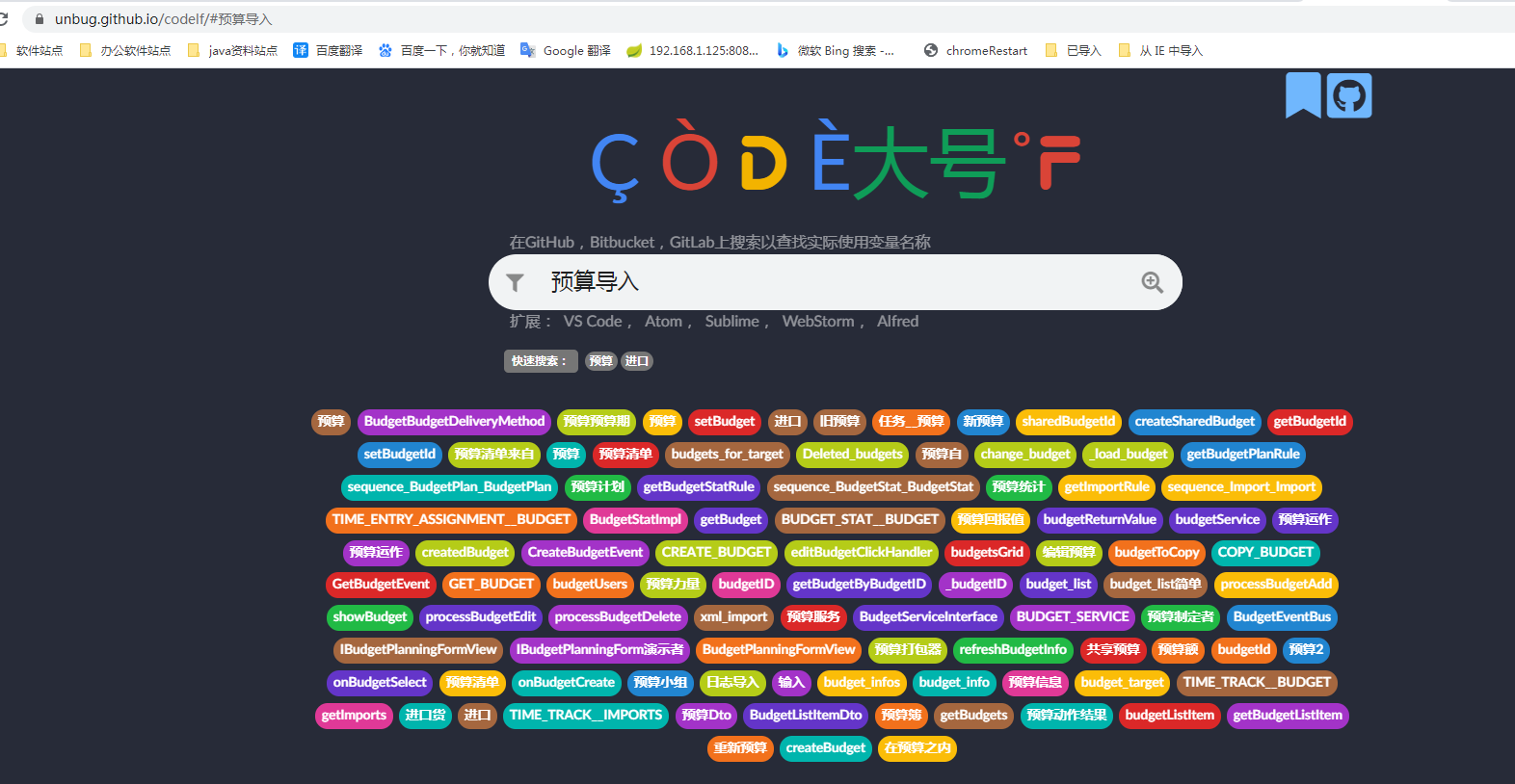Image resolution: width=1515 pixels, height=784 pixels.
Task: Open the 百度翻译 bookmark
Action: pos(328,50)
